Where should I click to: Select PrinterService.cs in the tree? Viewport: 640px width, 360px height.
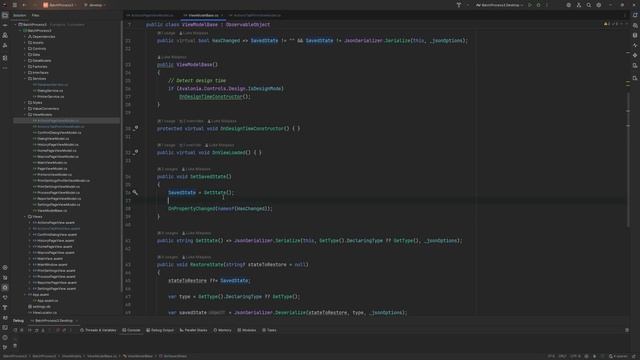pyautogui.click(x=49, y=97)
